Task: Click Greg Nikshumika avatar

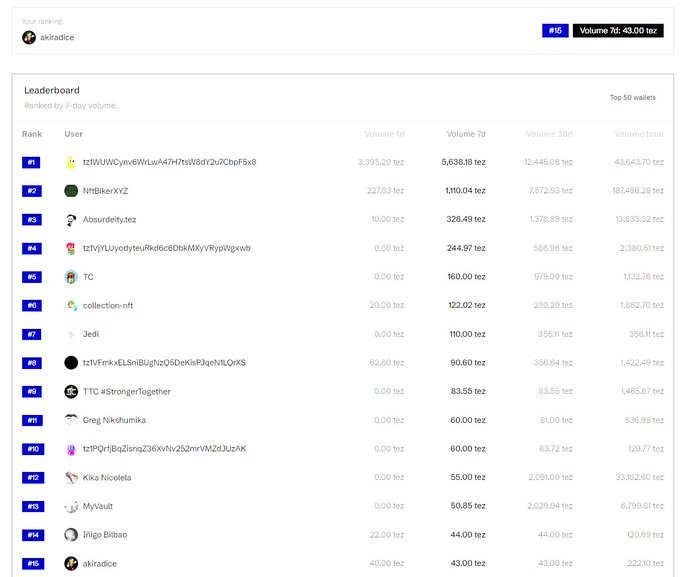Action: coord(71,420)
